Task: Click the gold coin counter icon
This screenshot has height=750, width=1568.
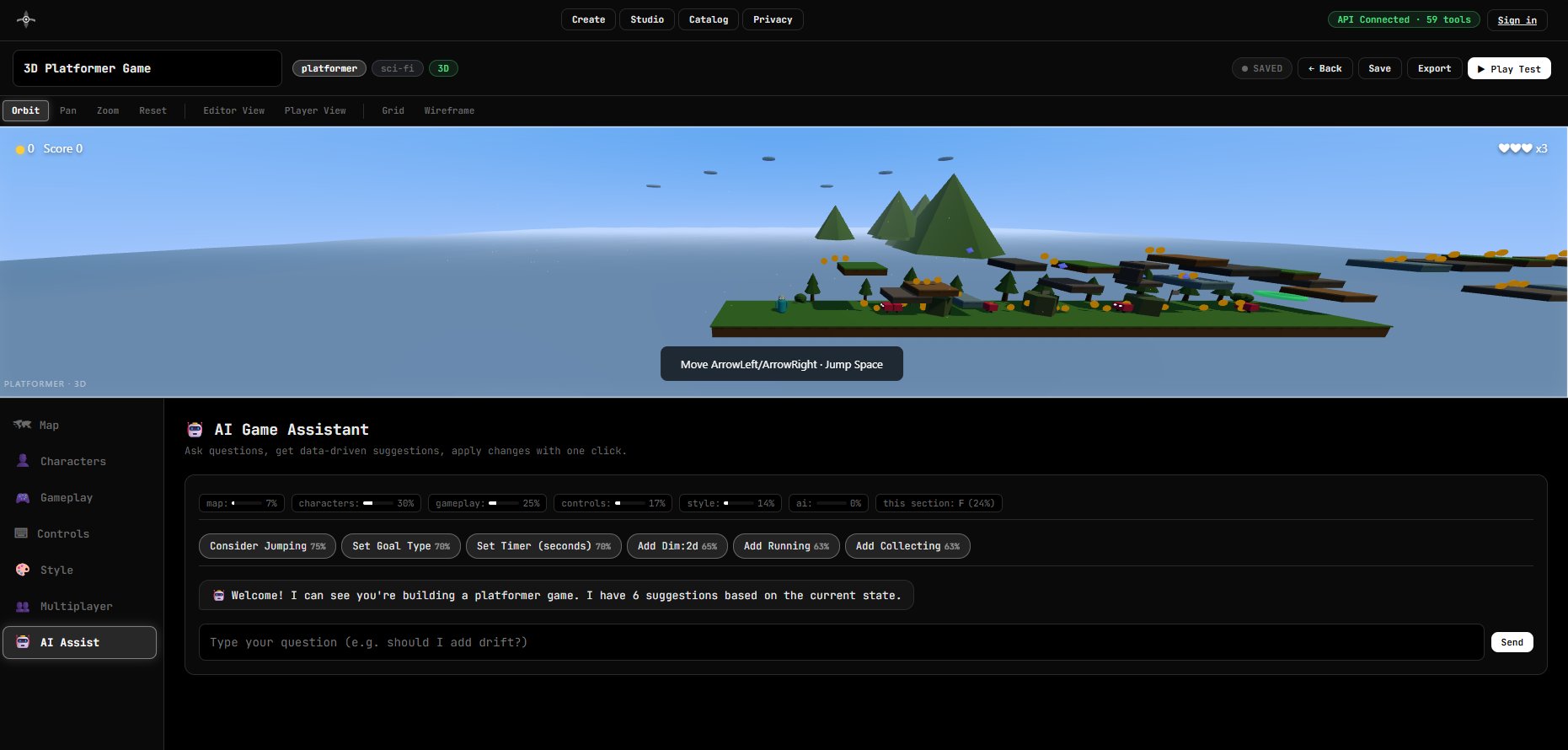Action: pos(20,149)
